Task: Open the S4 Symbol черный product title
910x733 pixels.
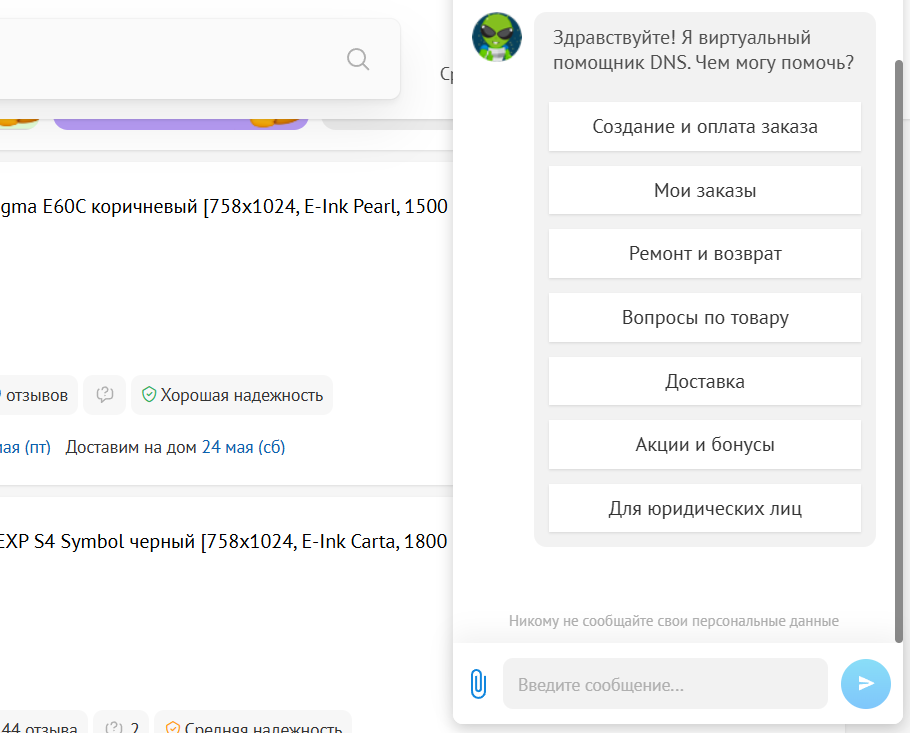Action: [x=223, y=541]
